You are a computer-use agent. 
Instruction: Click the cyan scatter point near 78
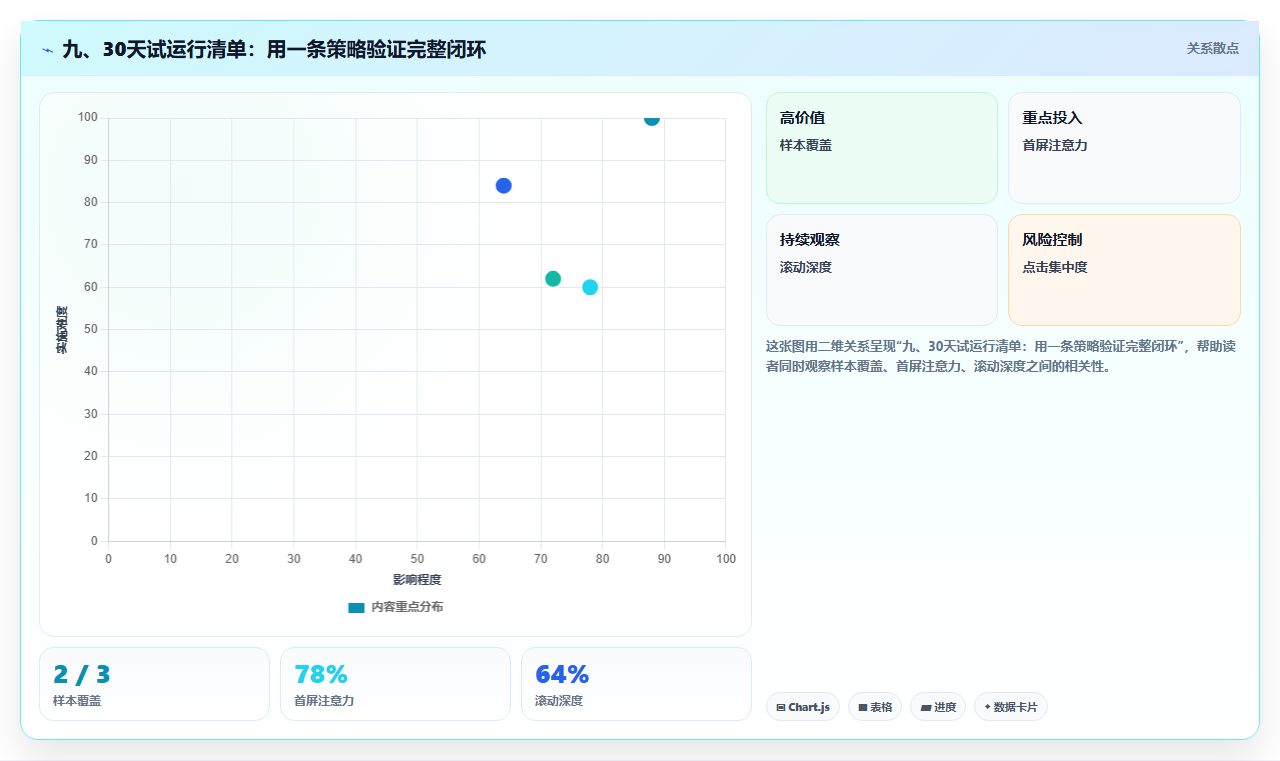click(590, 287)
